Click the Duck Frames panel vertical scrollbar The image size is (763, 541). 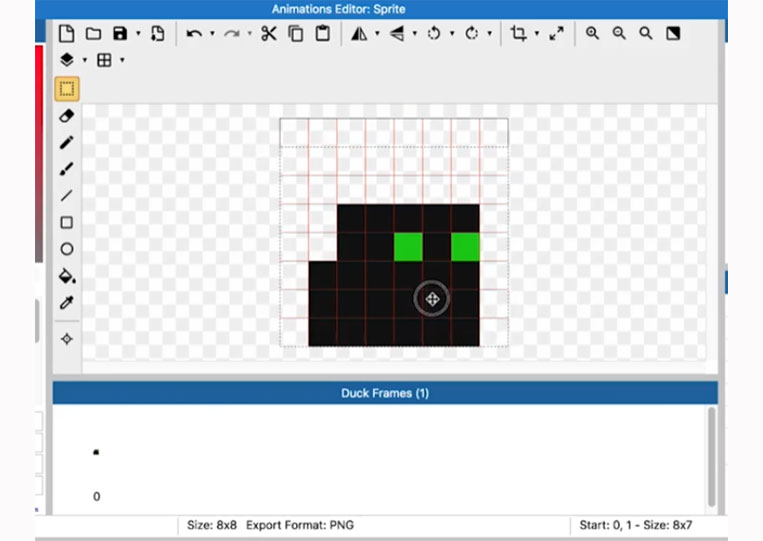[x=711, y=457]
